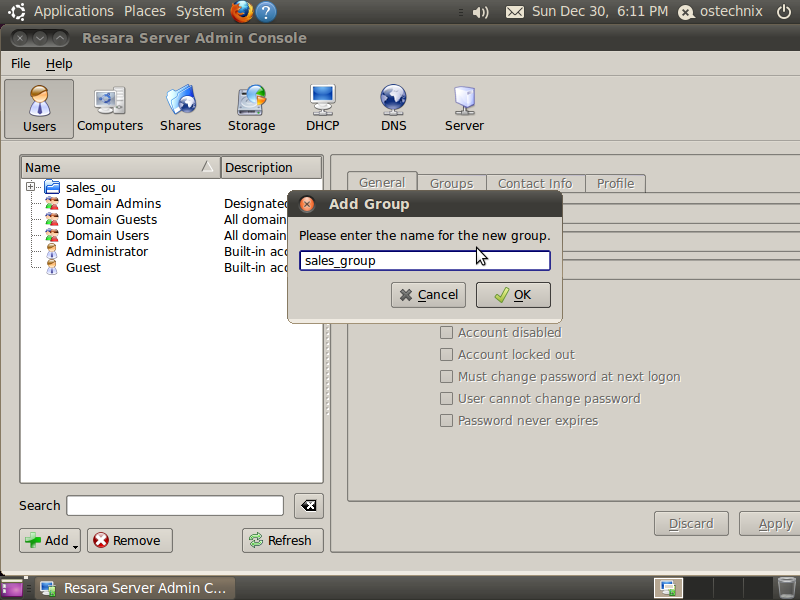Image resolution: width=800 pixels, height=600 pixels.
Task: Open the Shares section
Action: tap(181, 109)
